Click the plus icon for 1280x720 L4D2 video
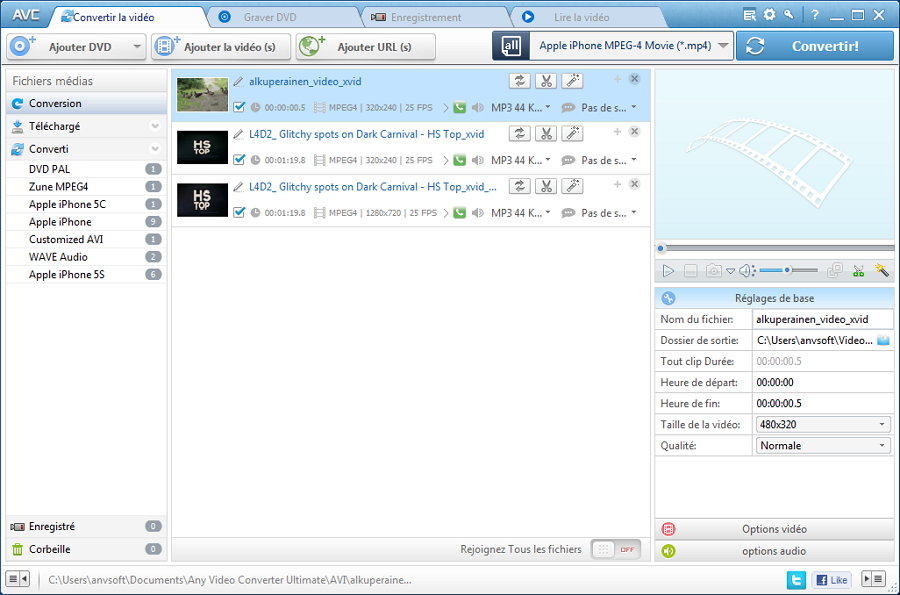Viewport: 900px width, 595px height. click(618, 184)
